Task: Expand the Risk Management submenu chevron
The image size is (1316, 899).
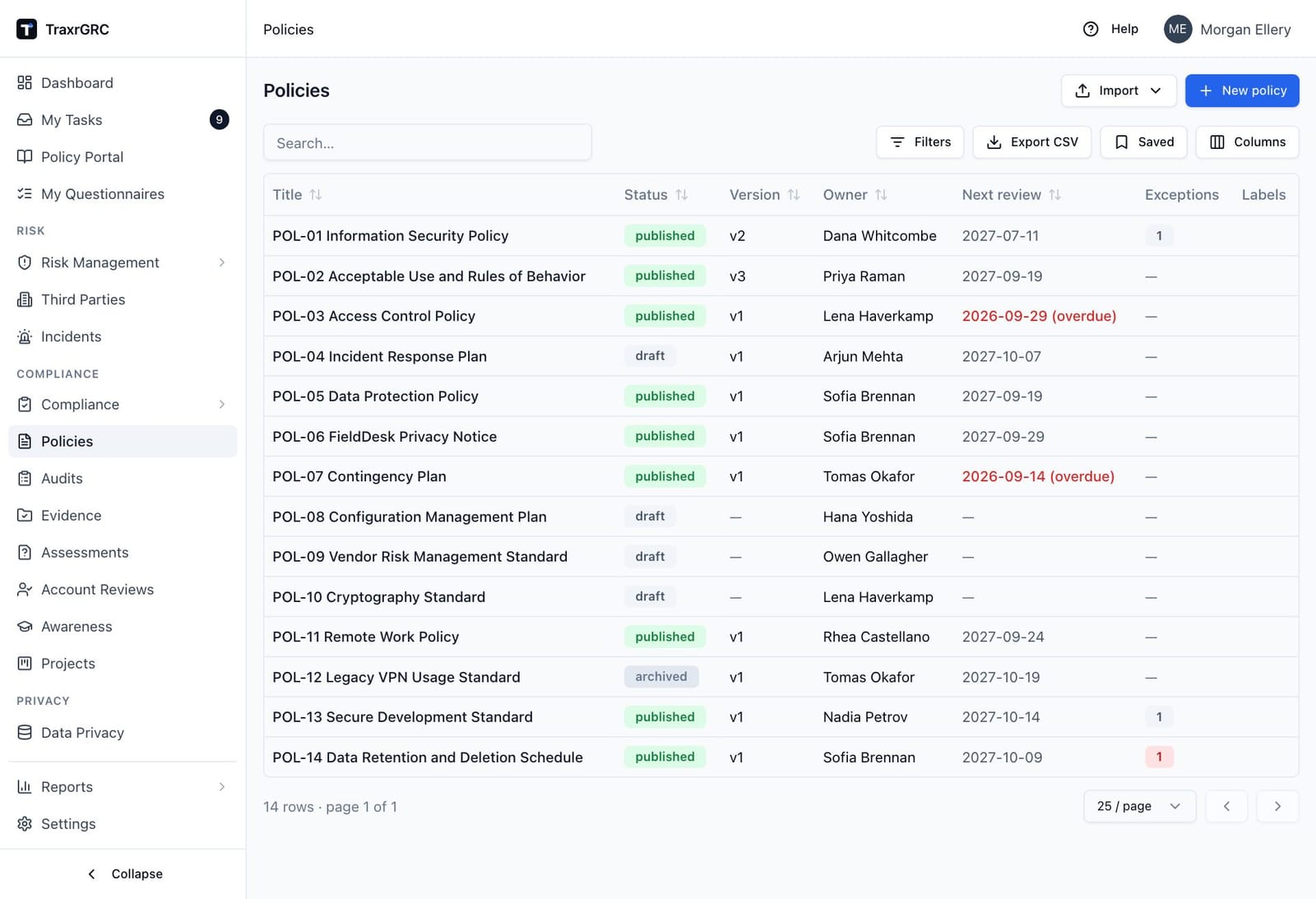Action: pos(222,262)
